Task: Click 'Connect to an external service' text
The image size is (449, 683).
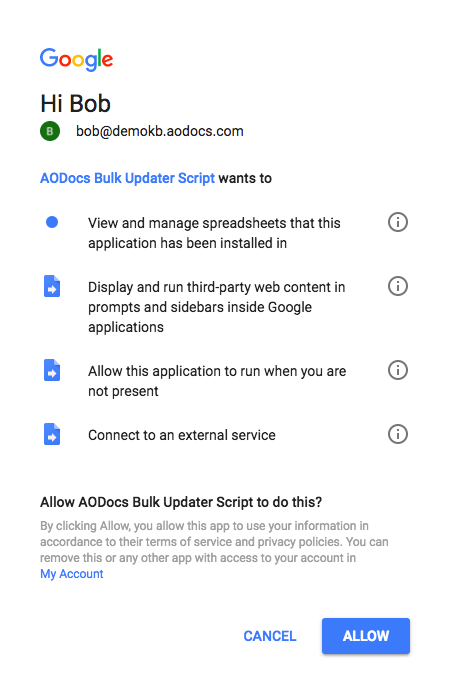Action: click(182, 435)
